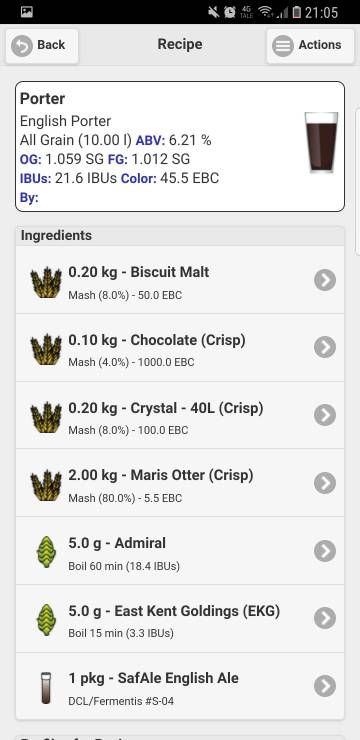
Task: Tap the Ingredients section header
Action: [180, 235]
